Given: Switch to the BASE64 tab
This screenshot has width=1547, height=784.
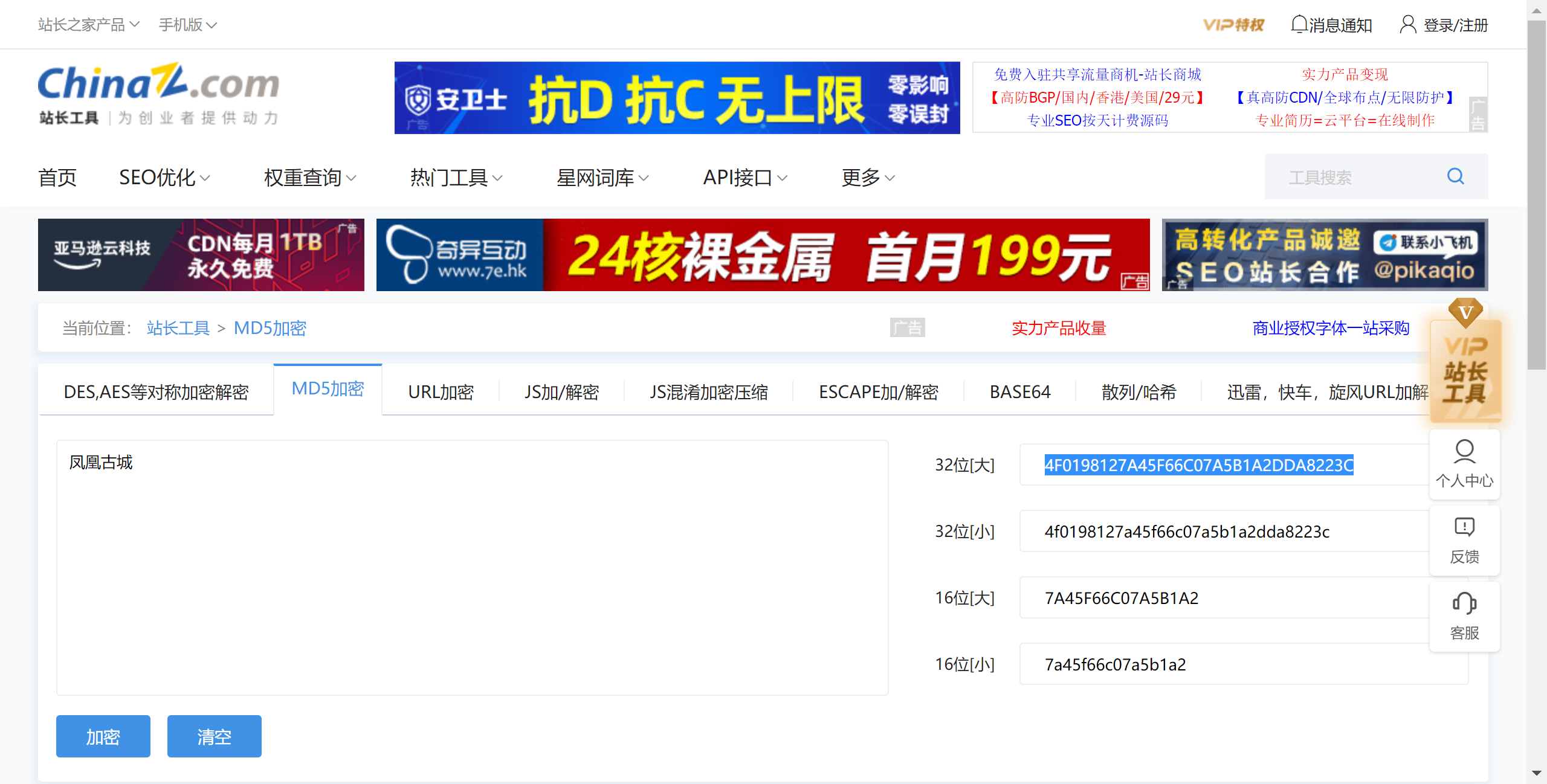Looking at the screenshot, I should [1019, 392].
